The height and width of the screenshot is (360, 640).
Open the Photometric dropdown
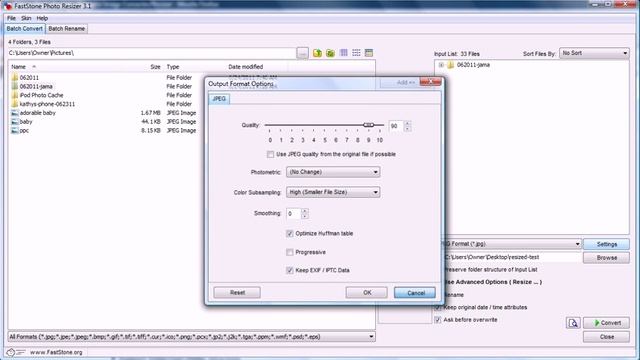point(333,172)
